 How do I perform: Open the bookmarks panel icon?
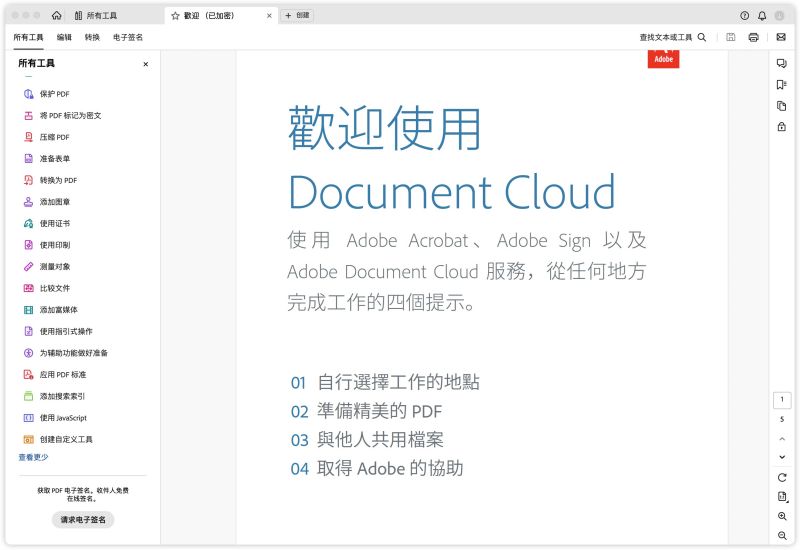click(782, 85)
